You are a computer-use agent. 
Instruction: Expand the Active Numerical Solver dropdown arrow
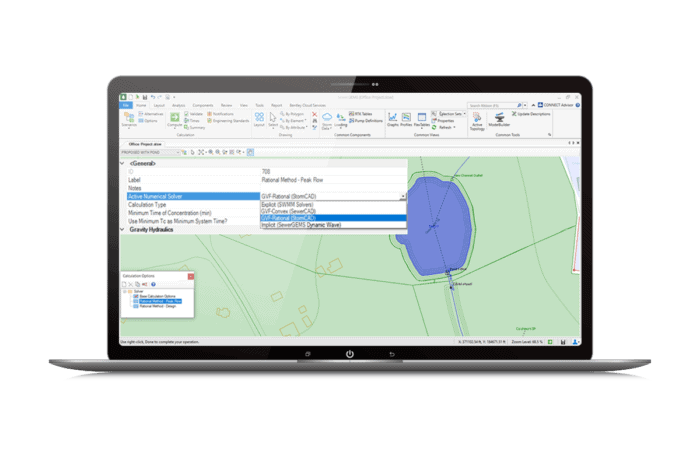tap(403, 196)
